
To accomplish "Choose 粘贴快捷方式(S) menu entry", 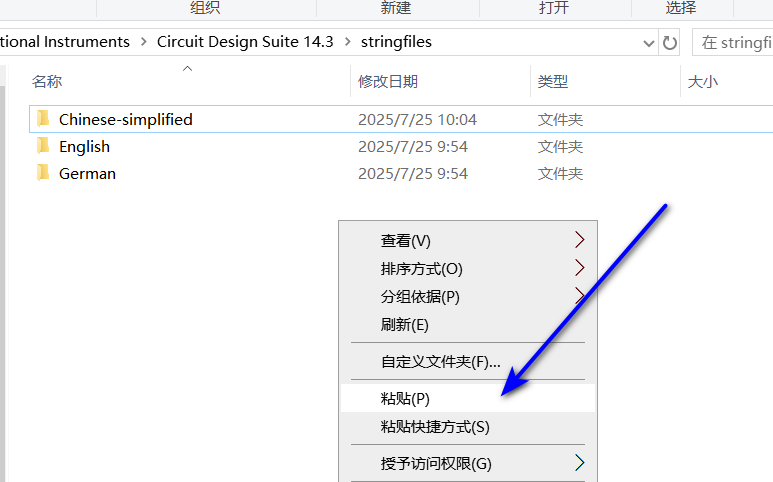I will point(435,426).
